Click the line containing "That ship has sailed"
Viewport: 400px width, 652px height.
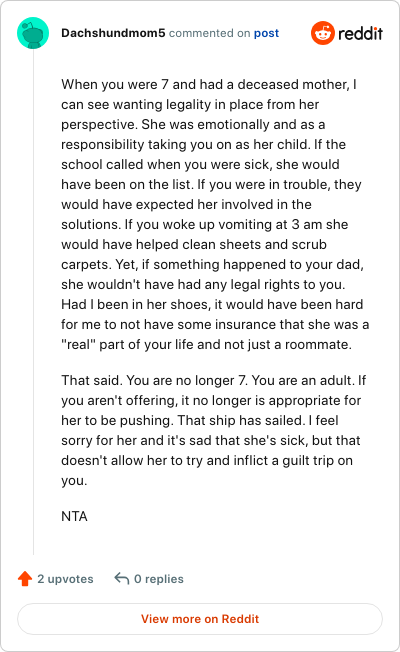[x=200, y=420]
